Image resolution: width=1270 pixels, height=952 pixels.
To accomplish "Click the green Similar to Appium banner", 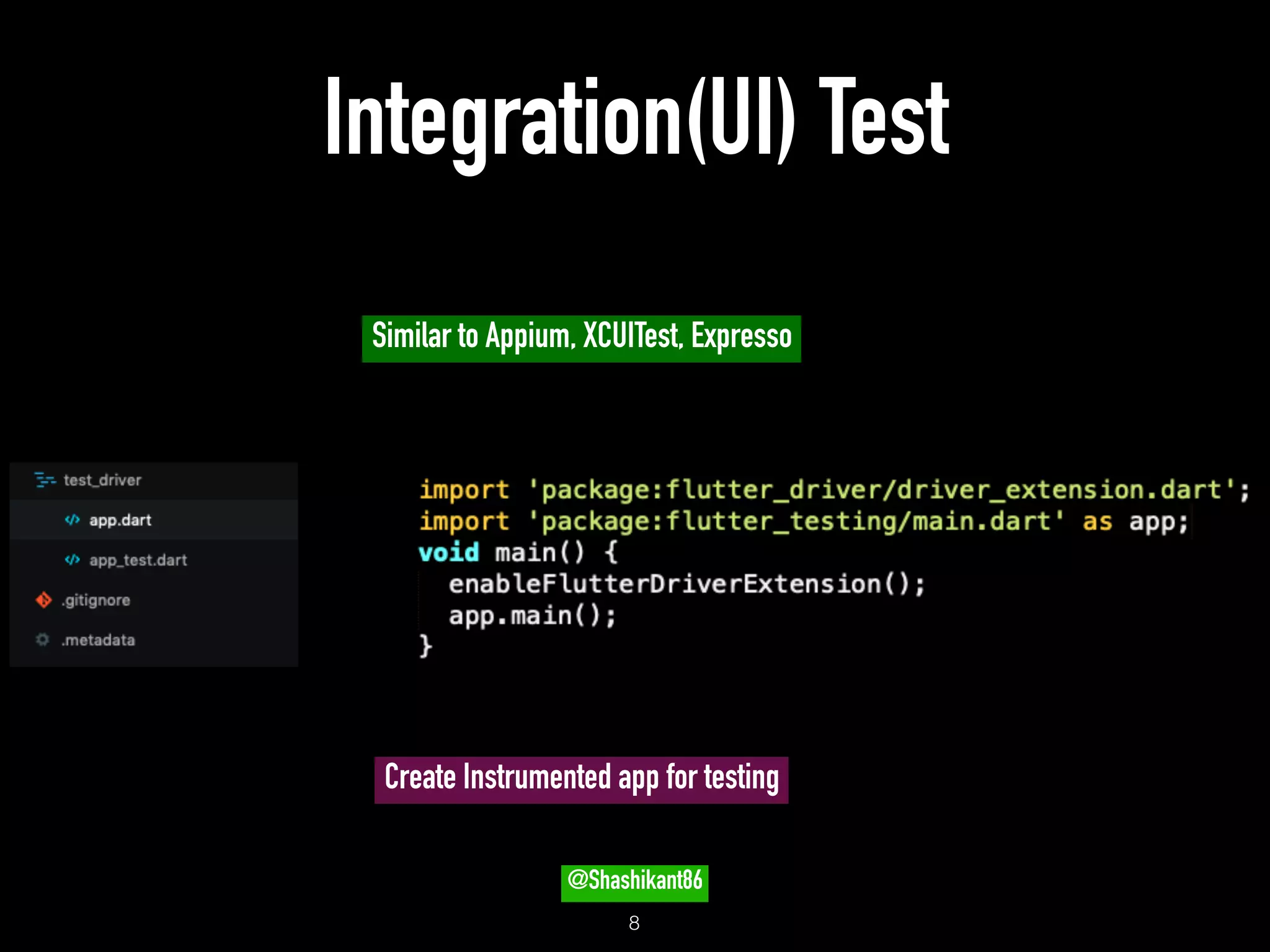I will tap(581, 338).
